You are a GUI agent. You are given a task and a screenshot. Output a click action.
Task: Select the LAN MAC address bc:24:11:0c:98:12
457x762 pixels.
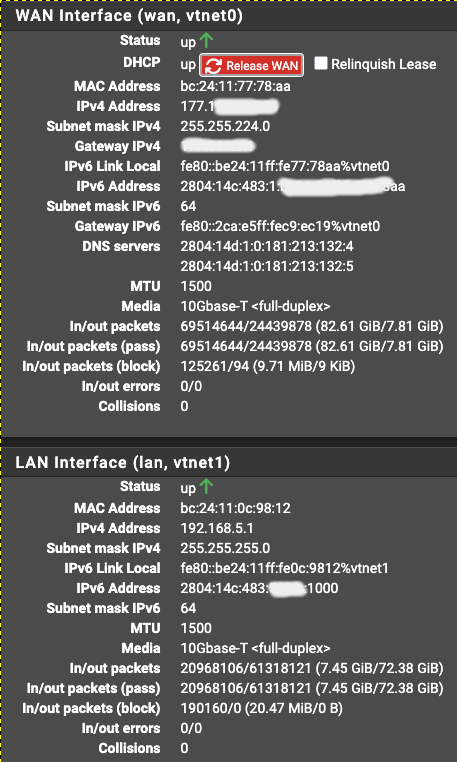coord(235,508)
